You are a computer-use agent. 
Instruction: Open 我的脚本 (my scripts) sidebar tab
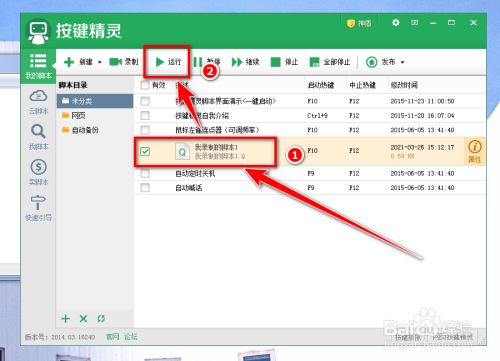[38, 66]
